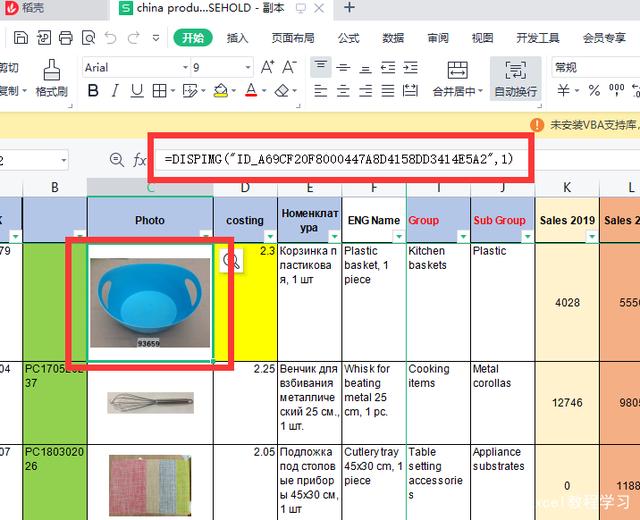Click distributed alignment icon

pos(410,91)
